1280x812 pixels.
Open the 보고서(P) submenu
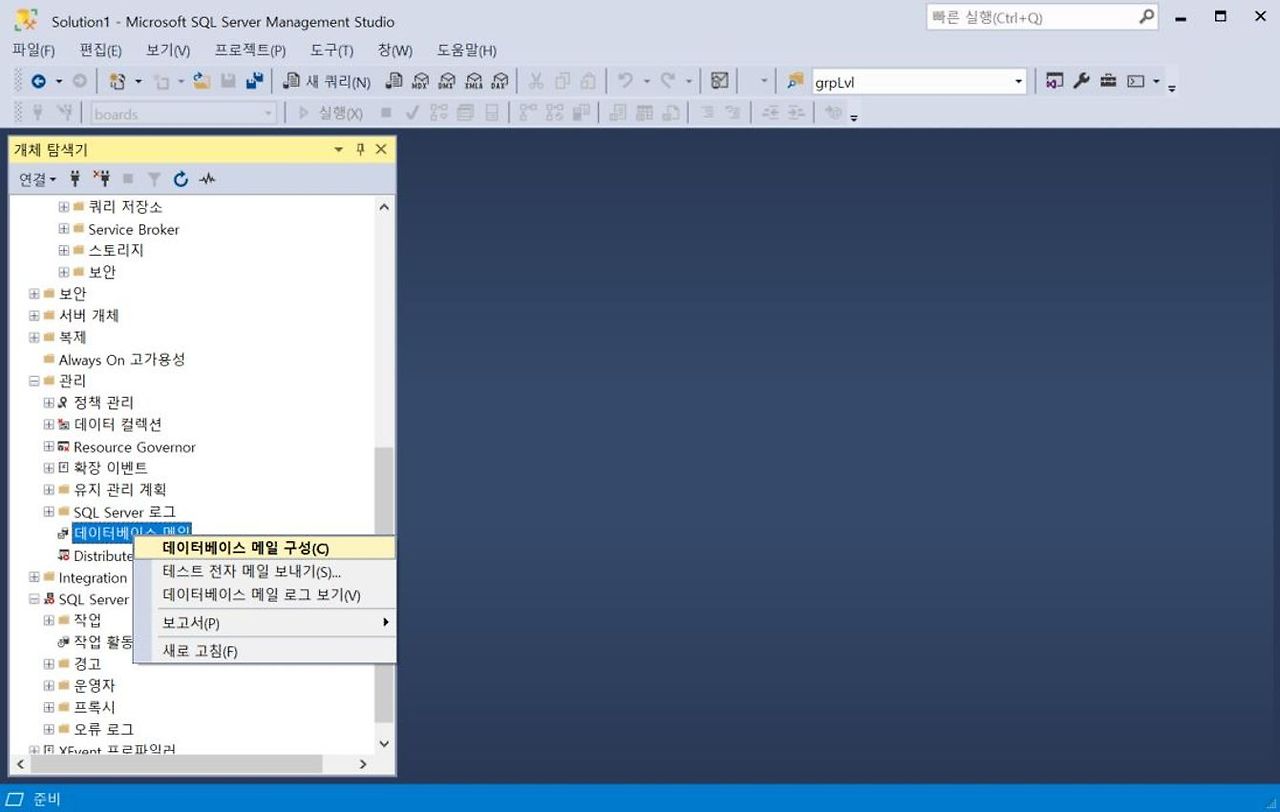click(x=265, y=623)
